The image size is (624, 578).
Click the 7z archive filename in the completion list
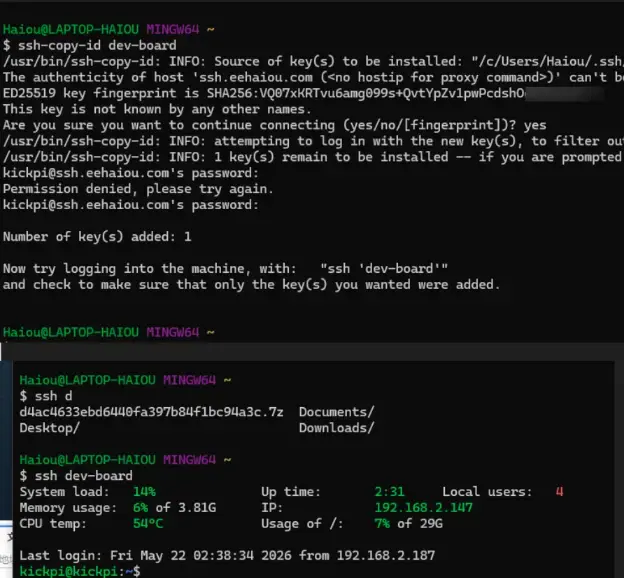click(152, 412)
